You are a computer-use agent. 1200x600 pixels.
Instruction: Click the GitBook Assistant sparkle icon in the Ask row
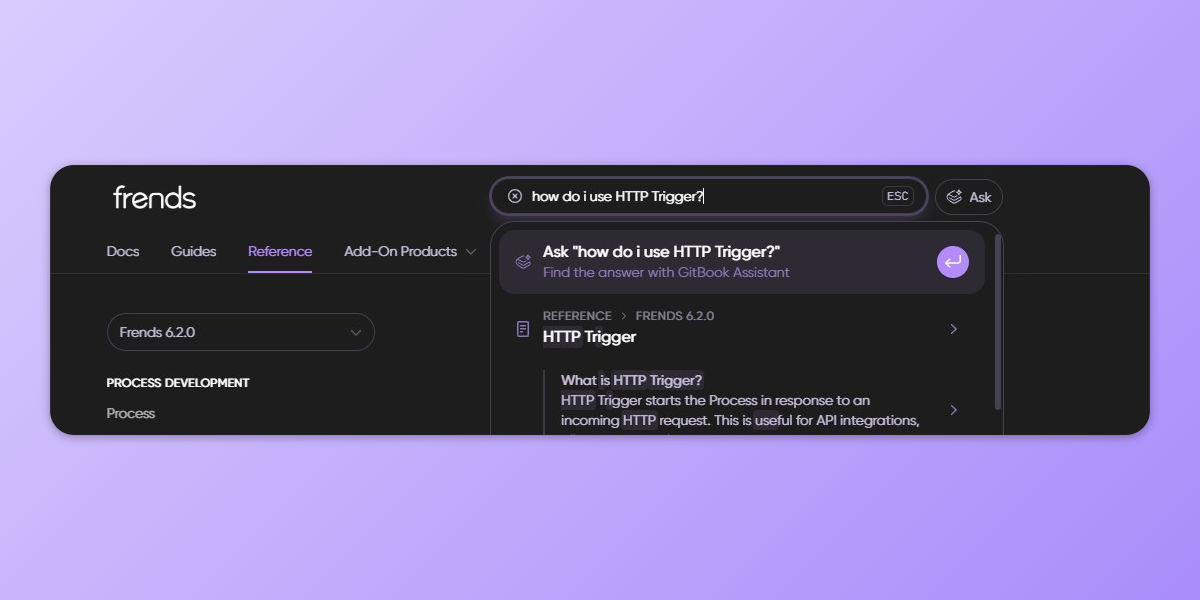click(x=523, y=262)
